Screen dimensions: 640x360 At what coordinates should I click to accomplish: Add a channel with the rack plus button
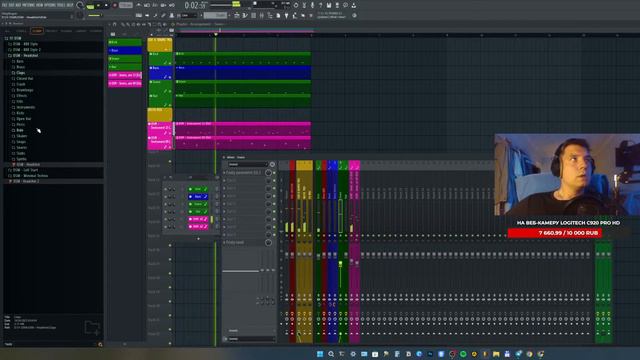[x=199, y=239]
